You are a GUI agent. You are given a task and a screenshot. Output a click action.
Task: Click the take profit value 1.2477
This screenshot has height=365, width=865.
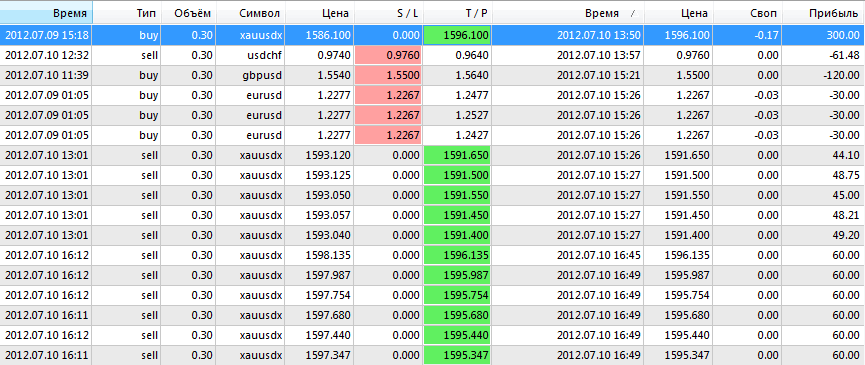pos(472,95)
